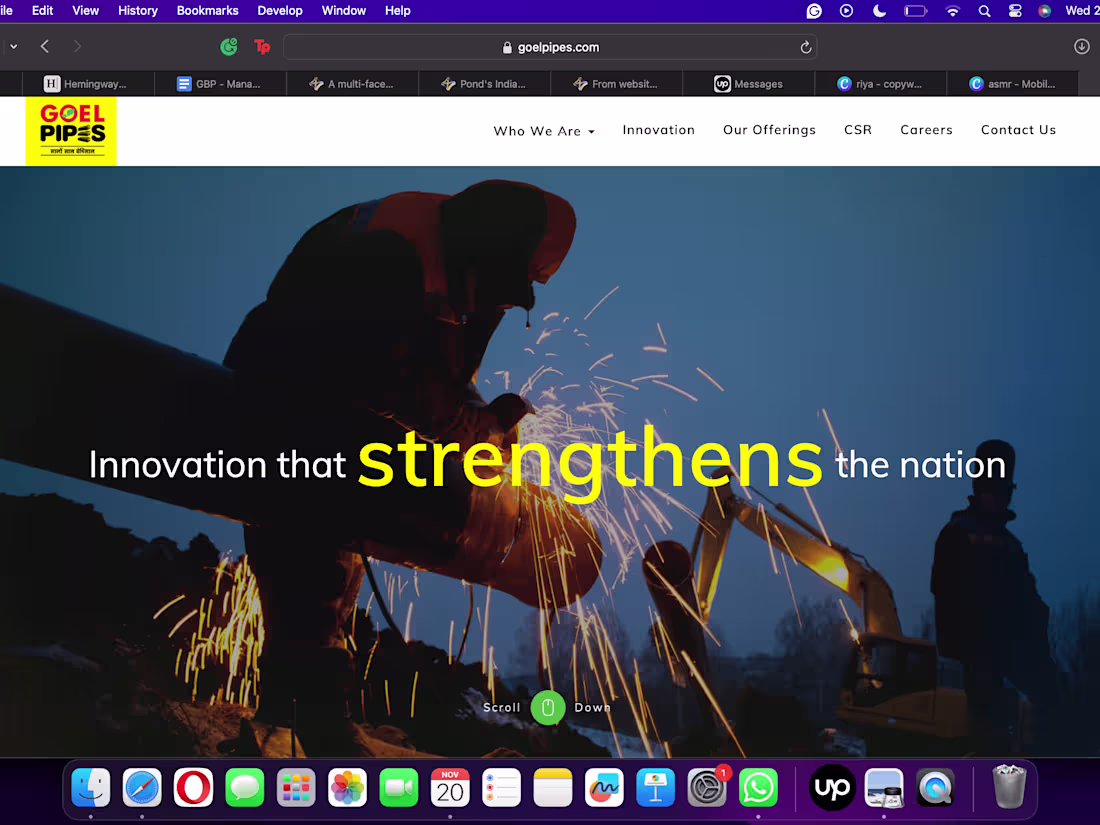Screen dimensions: 1100x825
Task: Start Spotlight search from the menu bar
Action: 984,11
